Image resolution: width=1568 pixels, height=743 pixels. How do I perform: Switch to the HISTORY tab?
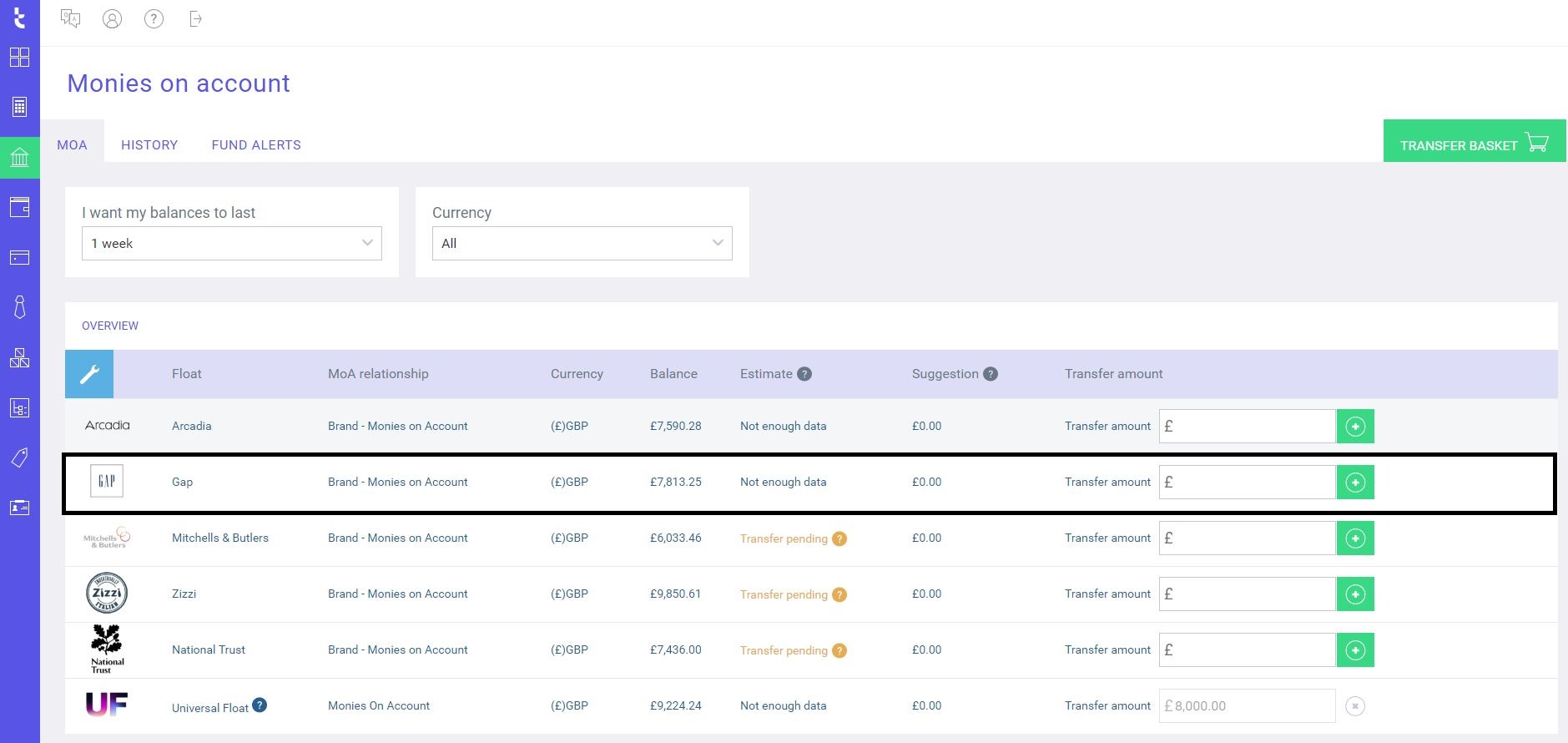149,145
